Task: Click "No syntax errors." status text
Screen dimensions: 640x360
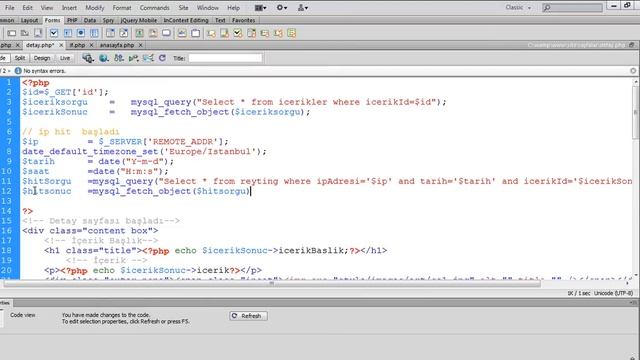Action: coord(44,71)
